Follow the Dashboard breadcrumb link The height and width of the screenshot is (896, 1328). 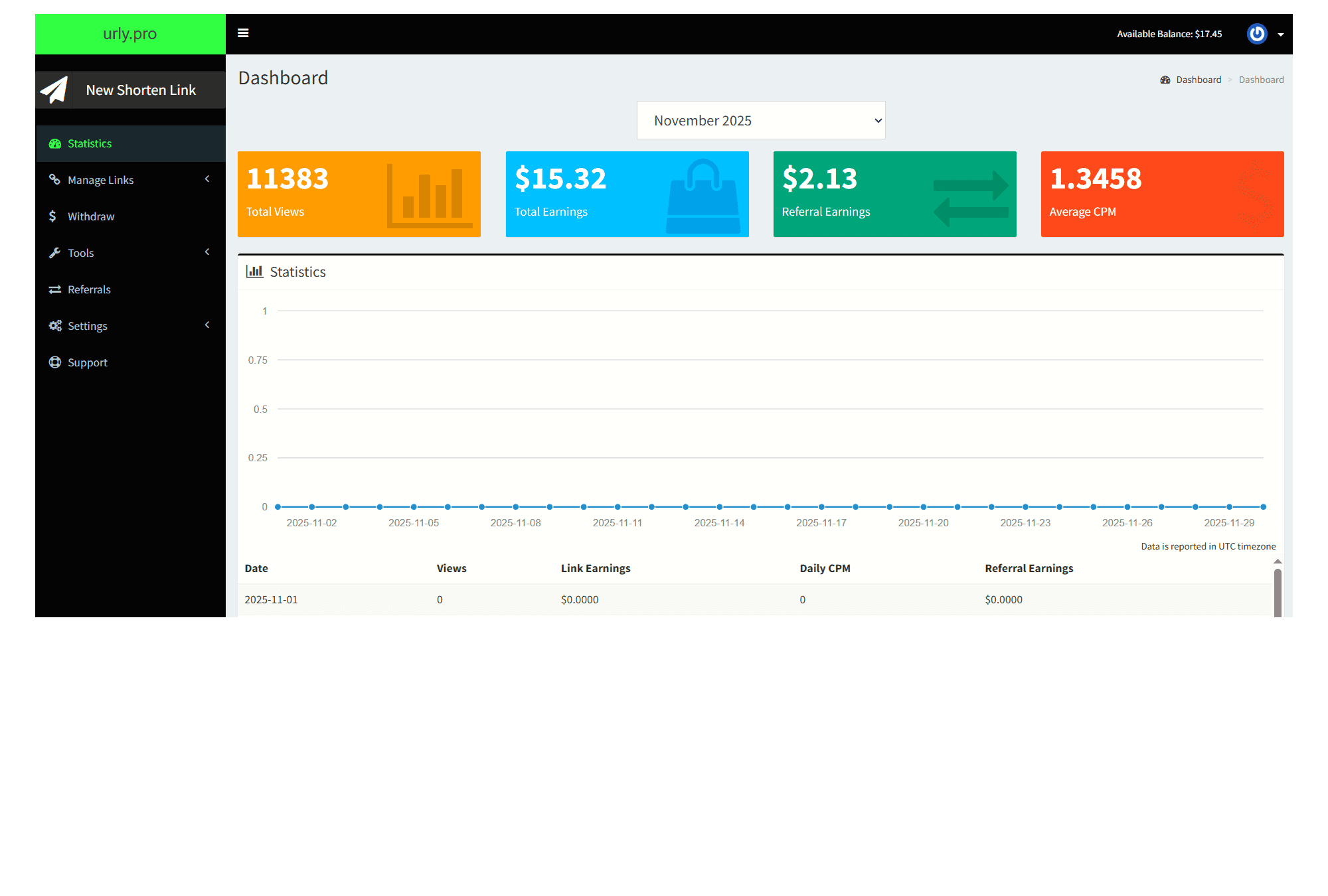[1198, 79]
